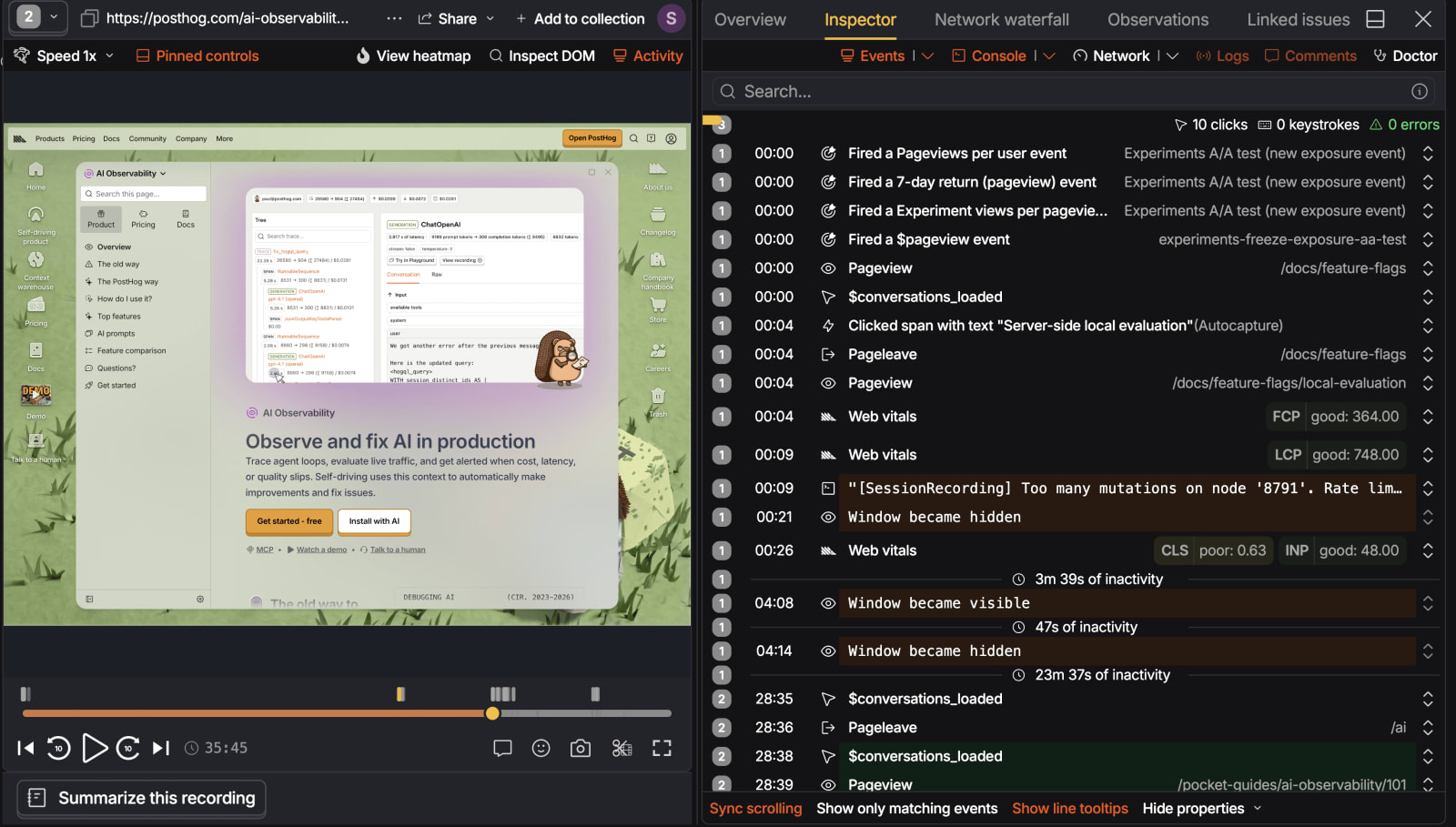Focus the Search events field
The height and width of the screenshot is (827, 1456).
coord(1074,91)
